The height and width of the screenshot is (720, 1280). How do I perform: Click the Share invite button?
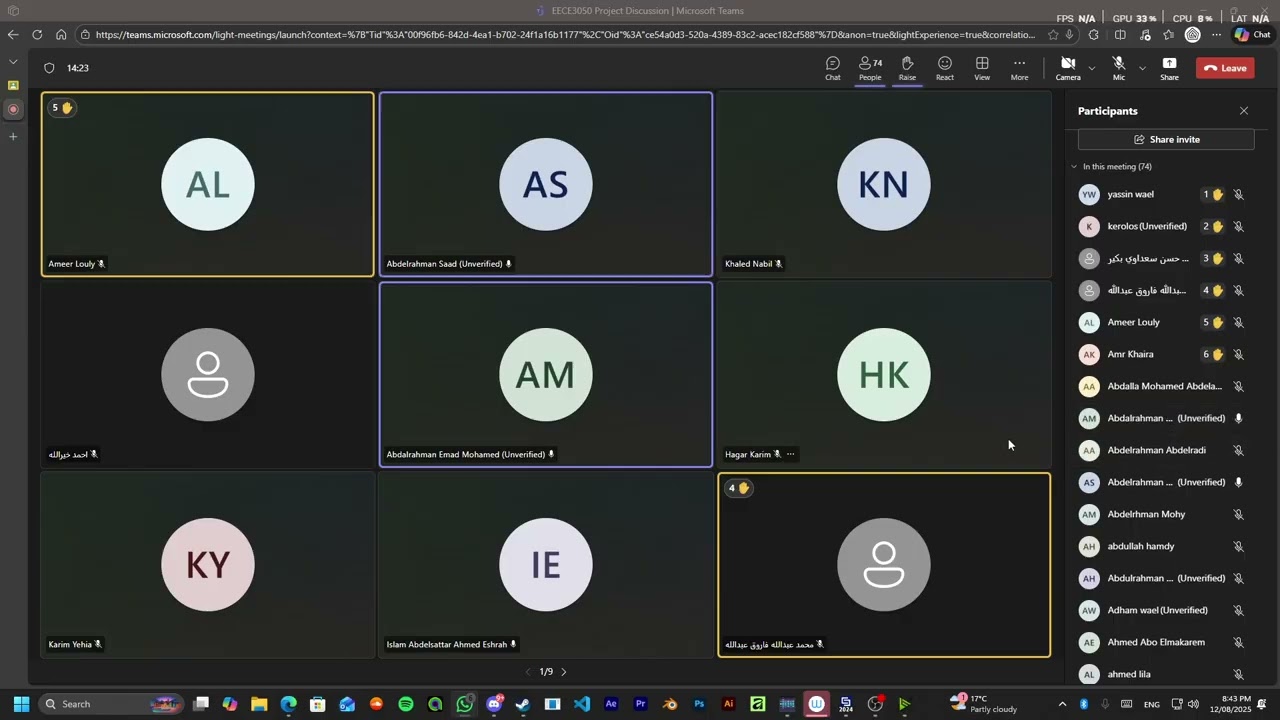(x=1166, y=140)
